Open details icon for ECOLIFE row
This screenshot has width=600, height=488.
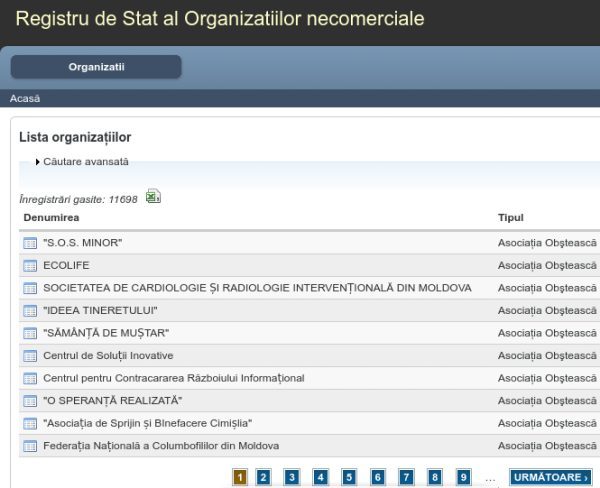[x=30, y=266]
